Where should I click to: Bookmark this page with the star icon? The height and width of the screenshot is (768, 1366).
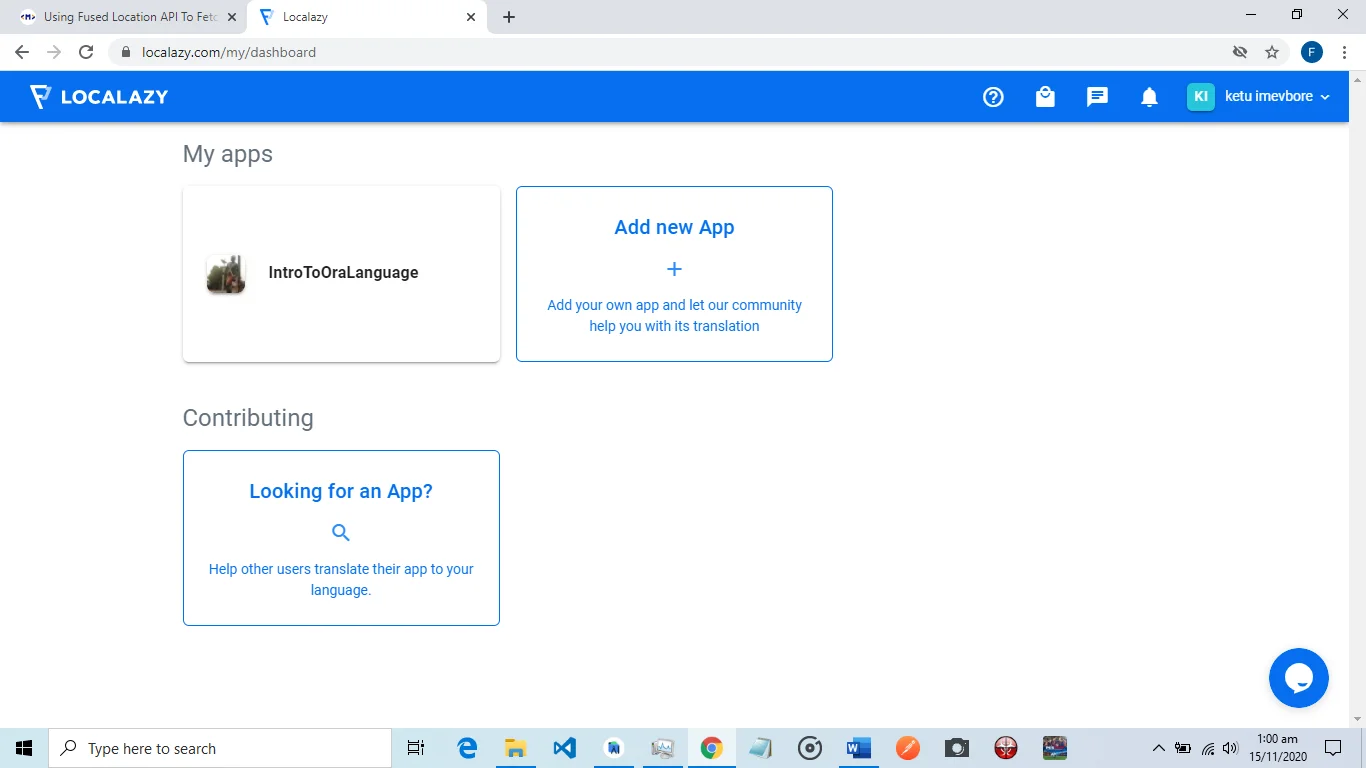coord(1272,52)
